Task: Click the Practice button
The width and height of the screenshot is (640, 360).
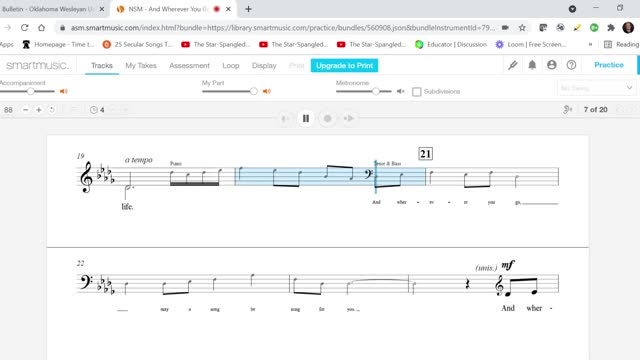Action: coord(609,65)
